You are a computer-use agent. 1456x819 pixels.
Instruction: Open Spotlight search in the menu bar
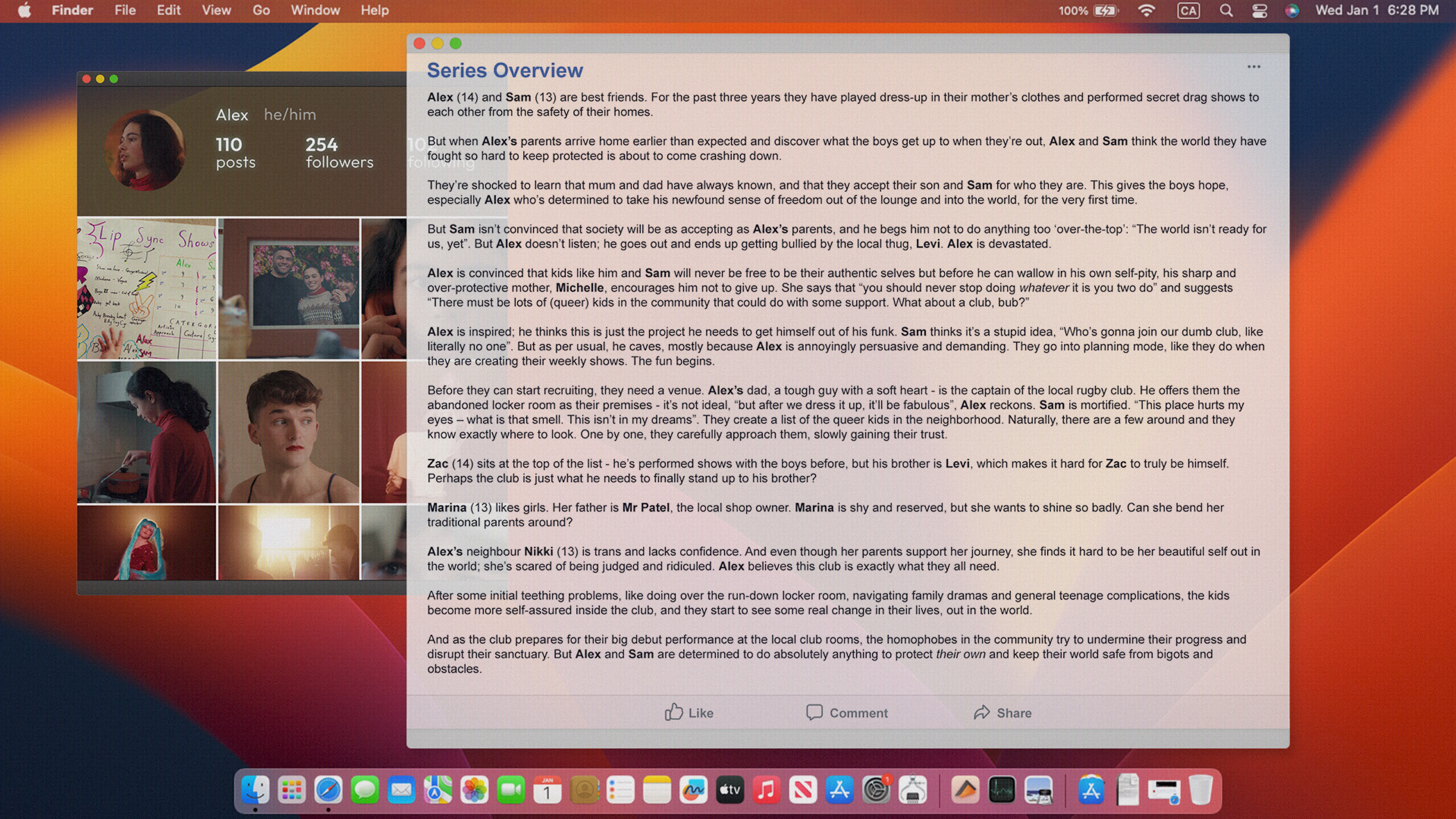[1226, 11]
